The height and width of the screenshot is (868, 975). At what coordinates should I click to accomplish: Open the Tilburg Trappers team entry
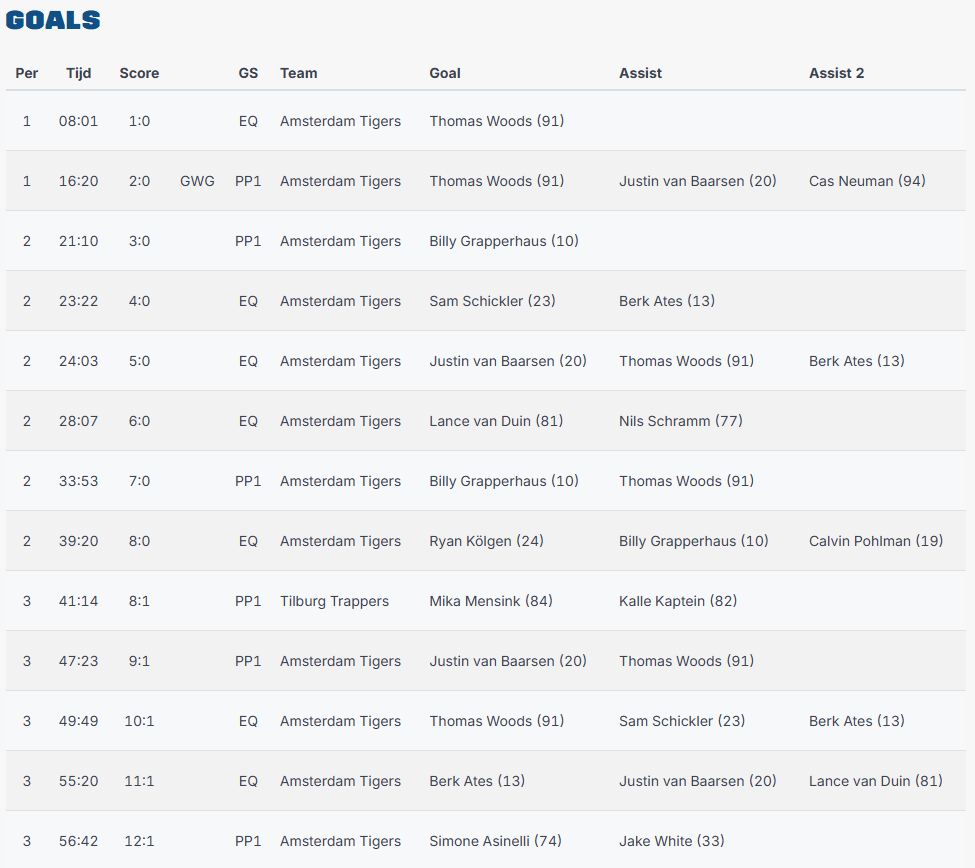(x=334, y=601)
